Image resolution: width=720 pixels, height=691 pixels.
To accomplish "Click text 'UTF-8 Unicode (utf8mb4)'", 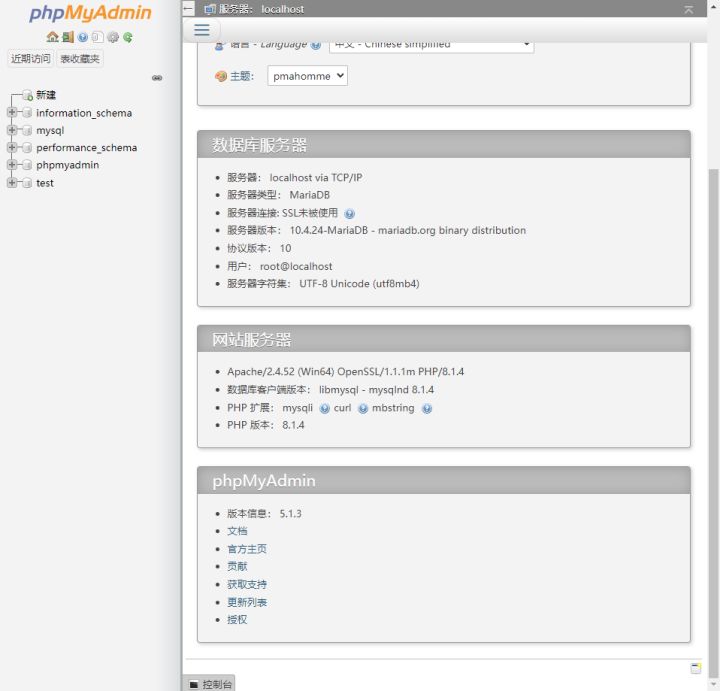I will click(x=359, y=284).
